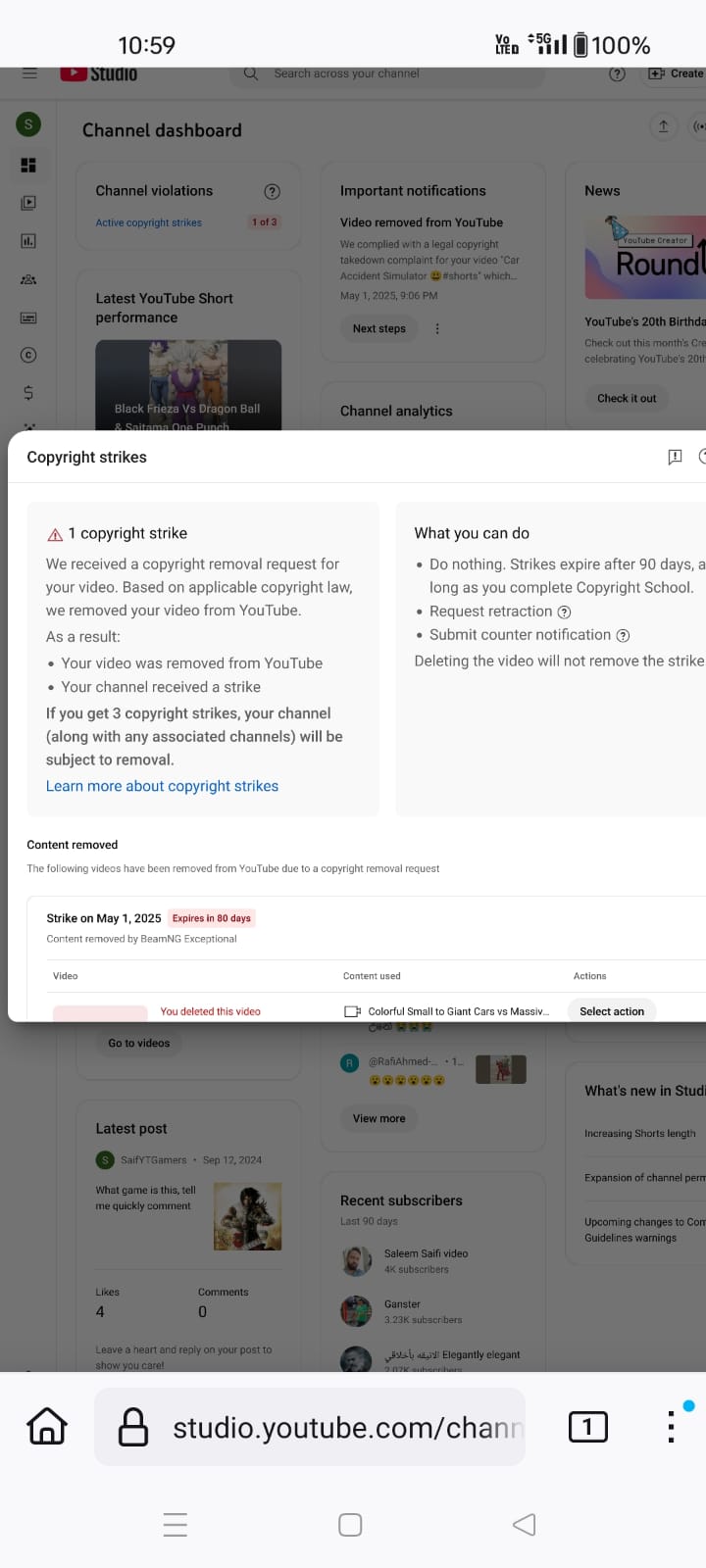Click the video icon beside Colorful Small to Giant Cars
This screenshot has width=706, height=1568.
tap(352, 1011)
